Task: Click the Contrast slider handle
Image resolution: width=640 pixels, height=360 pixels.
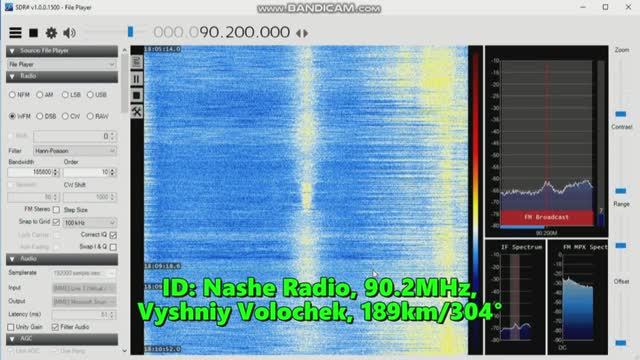Action: pyautogui.click(x=620, y=191)
